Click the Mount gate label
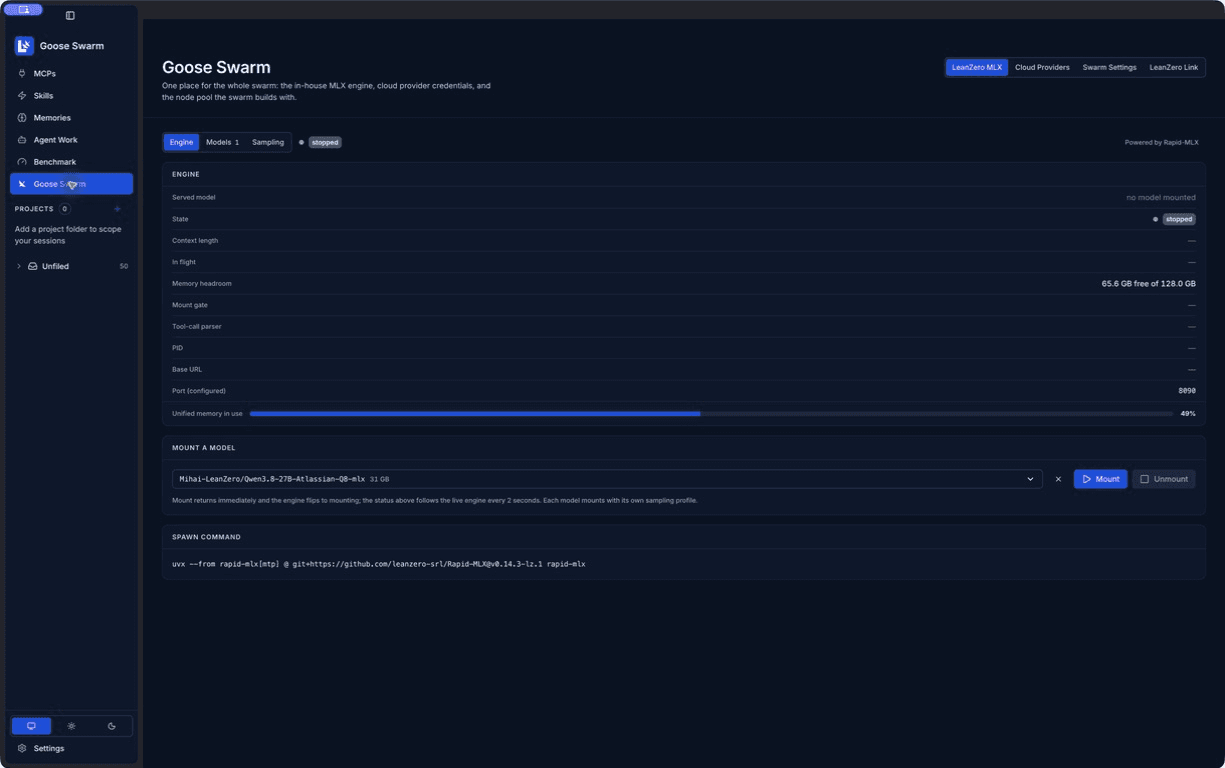Viewport: 1225px width, 768px height. click(x=190, y=305)
